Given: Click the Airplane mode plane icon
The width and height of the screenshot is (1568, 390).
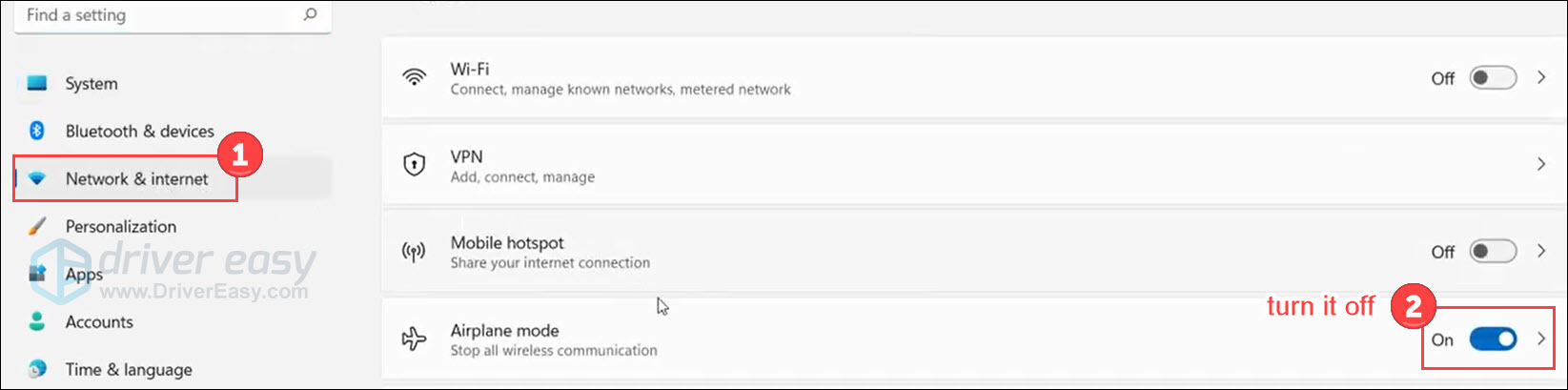Looking at the screenshot, I should (x=414, y=339).
